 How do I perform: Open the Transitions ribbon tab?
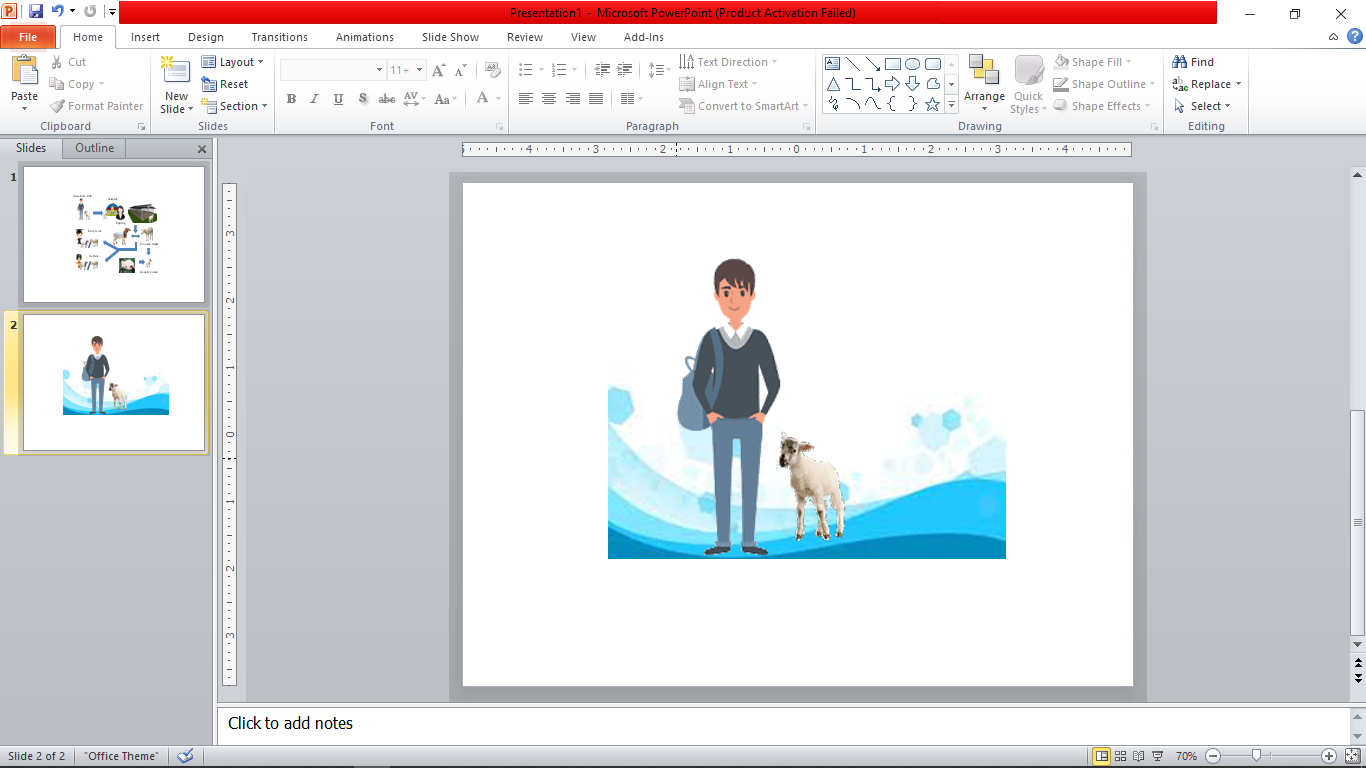[279, 37]
